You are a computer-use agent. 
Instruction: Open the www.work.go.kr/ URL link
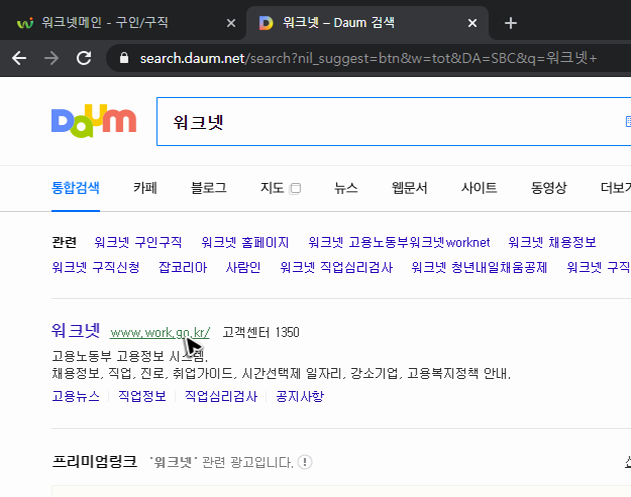click(160, 333)
